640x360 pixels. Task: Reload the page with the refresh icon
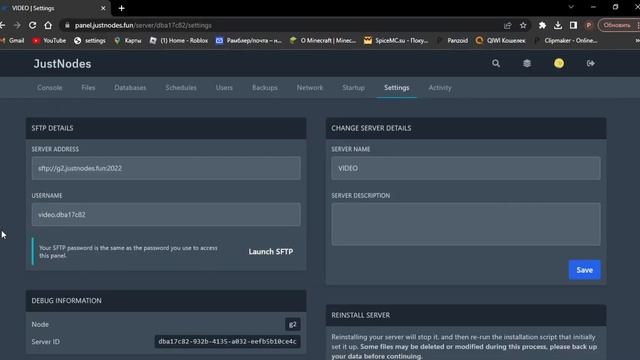tap(32, 25)
